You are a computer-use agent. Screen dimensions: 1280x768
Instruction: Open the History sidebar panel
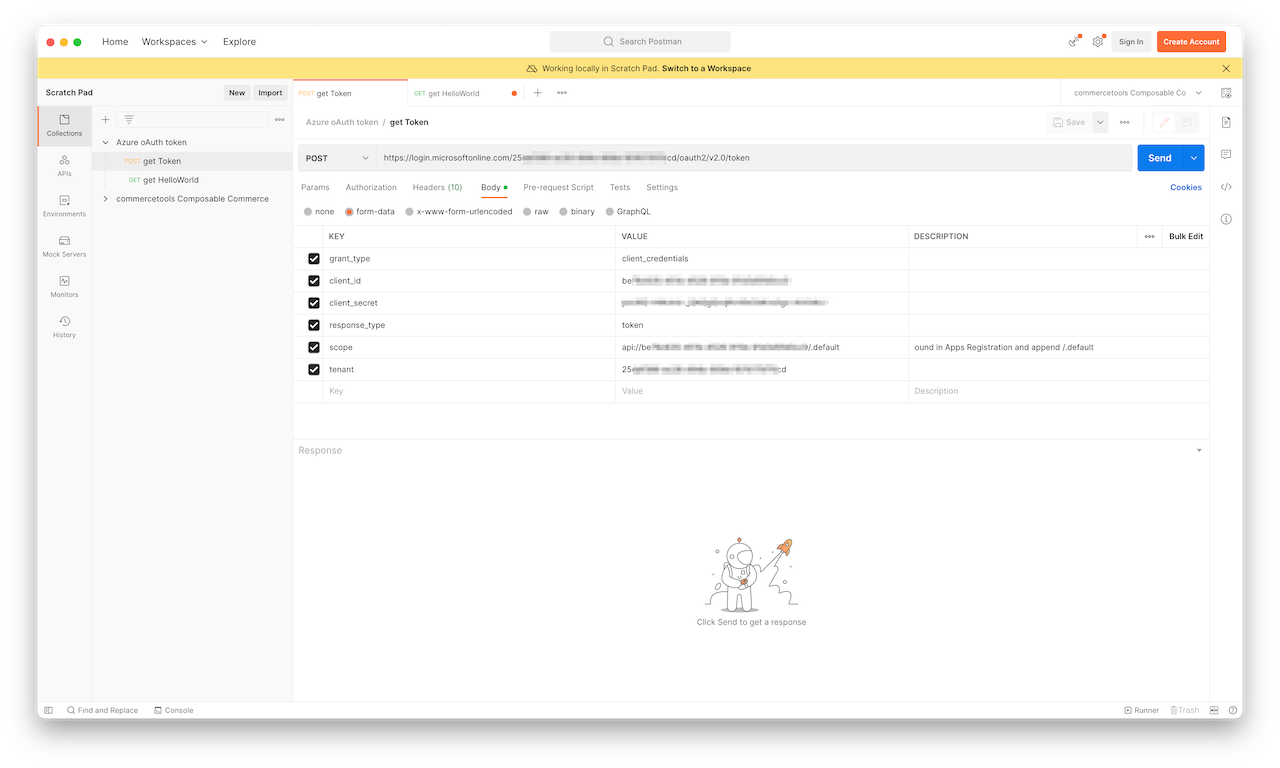click(x=64, y=326)
